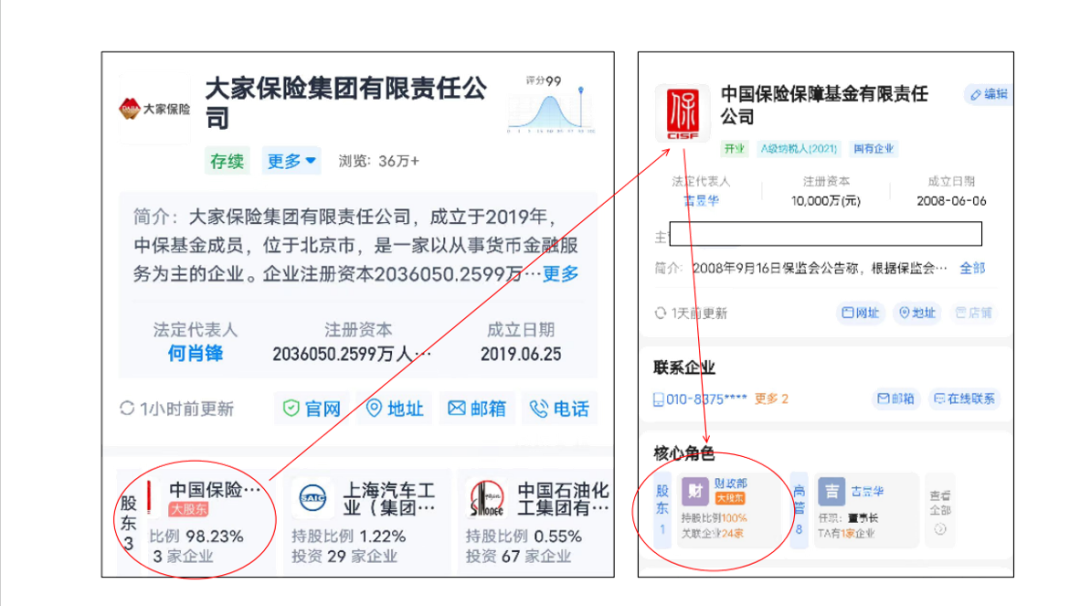Select the 浏览: 36万+ view count
The image size is (1080, 606).
point(379,161)
